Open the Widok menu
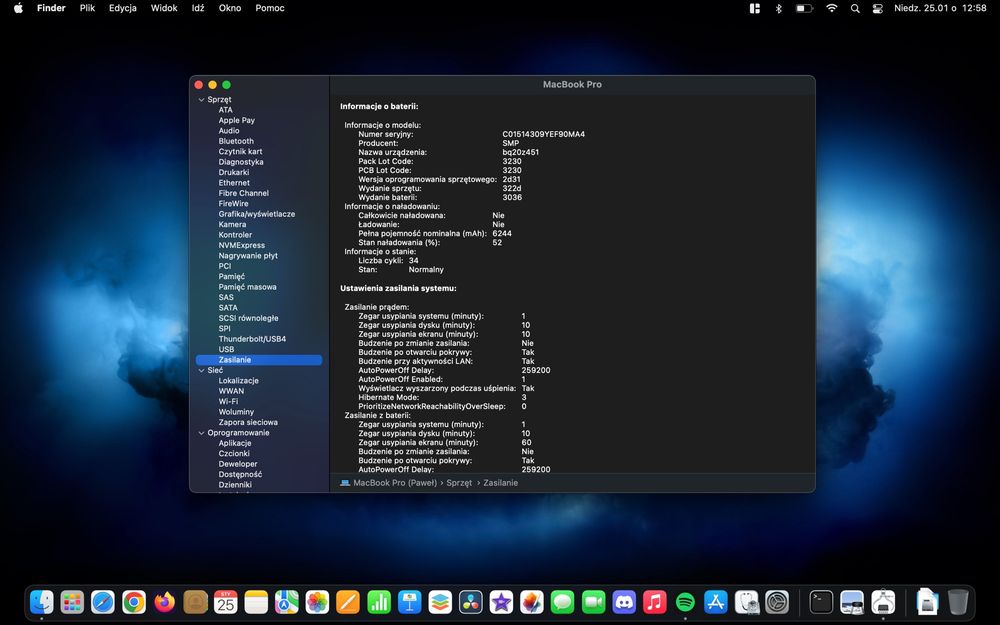Viewport: 1000px width, 625px height. 164,8
